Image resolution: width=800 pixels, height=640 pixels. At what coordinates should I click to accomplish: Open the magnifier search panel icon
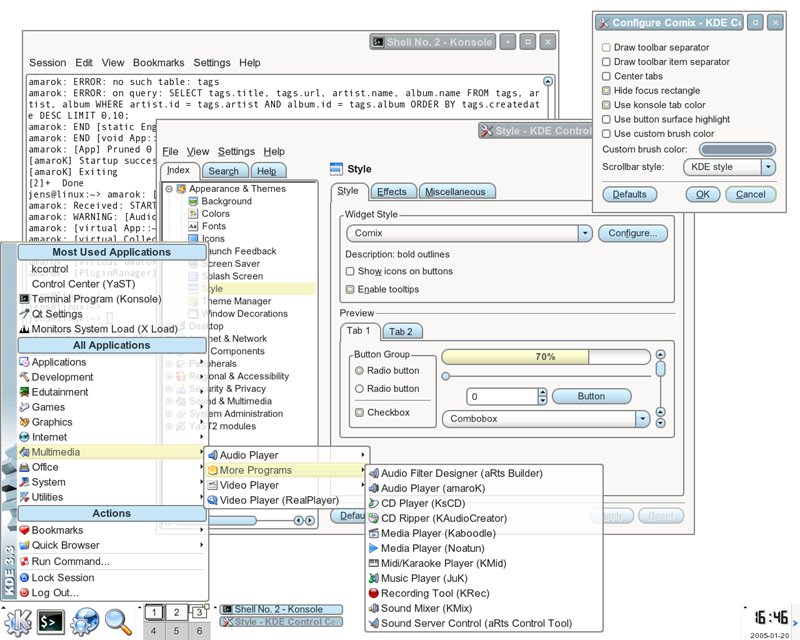pyautogui.click(x=118, y=622)
